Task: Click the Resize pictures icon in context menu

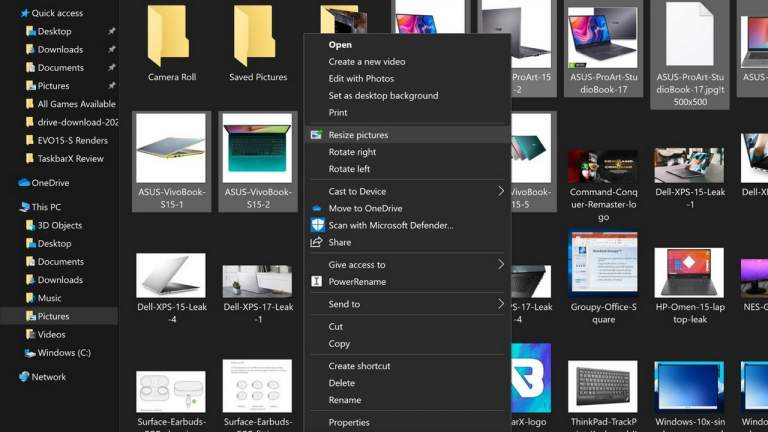Action: (x=316, y=135)
